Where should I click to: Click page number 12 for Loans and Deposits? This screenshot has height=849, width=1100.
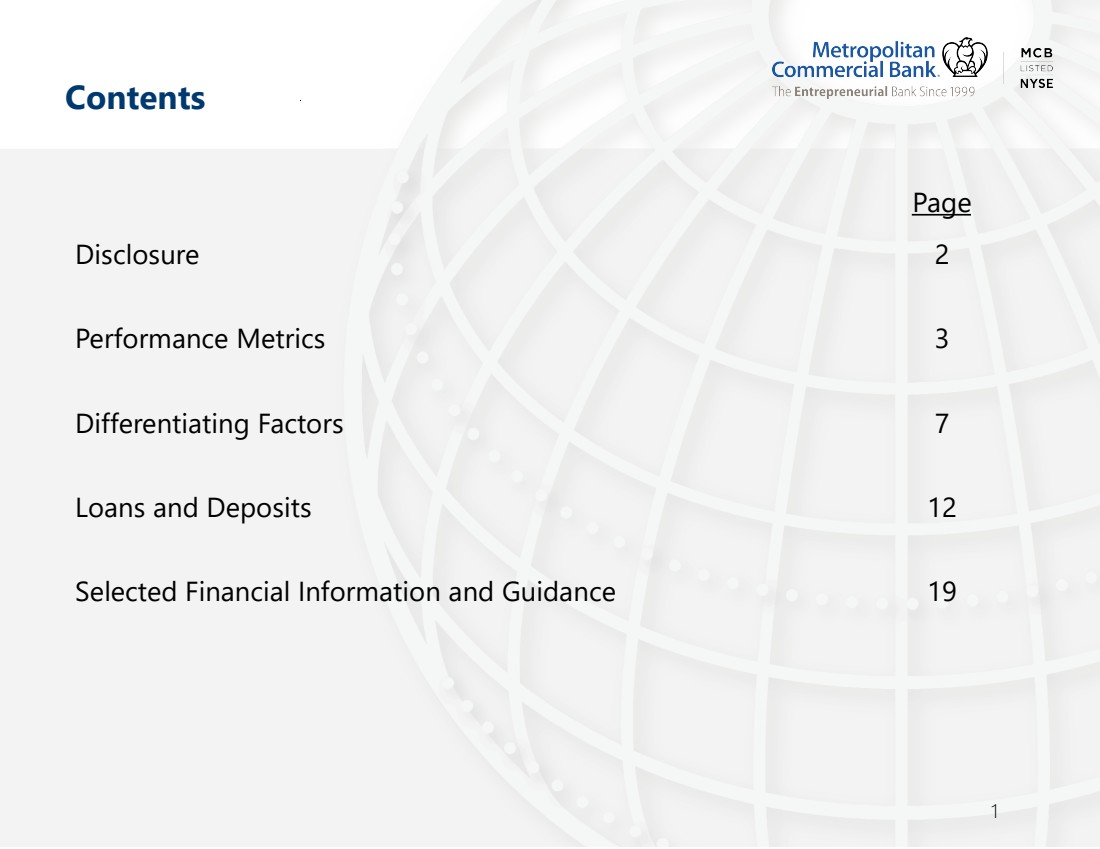[941, 508]
